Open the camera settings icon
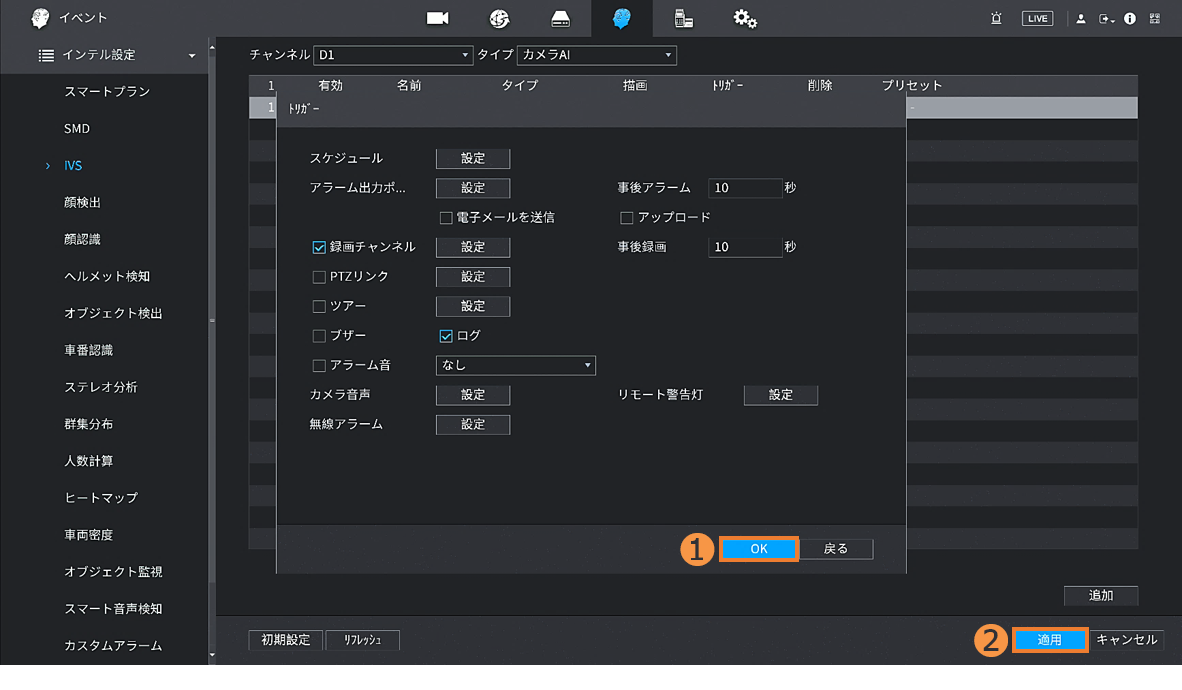 pyautogui.click(x=437, y=18)
